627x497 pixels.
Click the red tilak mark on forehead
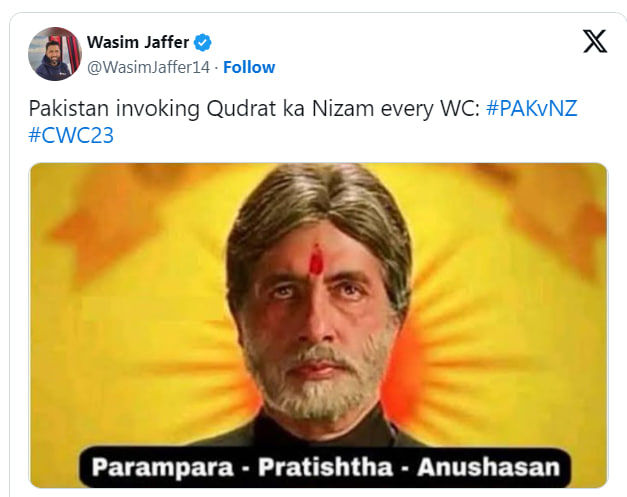(x=316, y=259)
